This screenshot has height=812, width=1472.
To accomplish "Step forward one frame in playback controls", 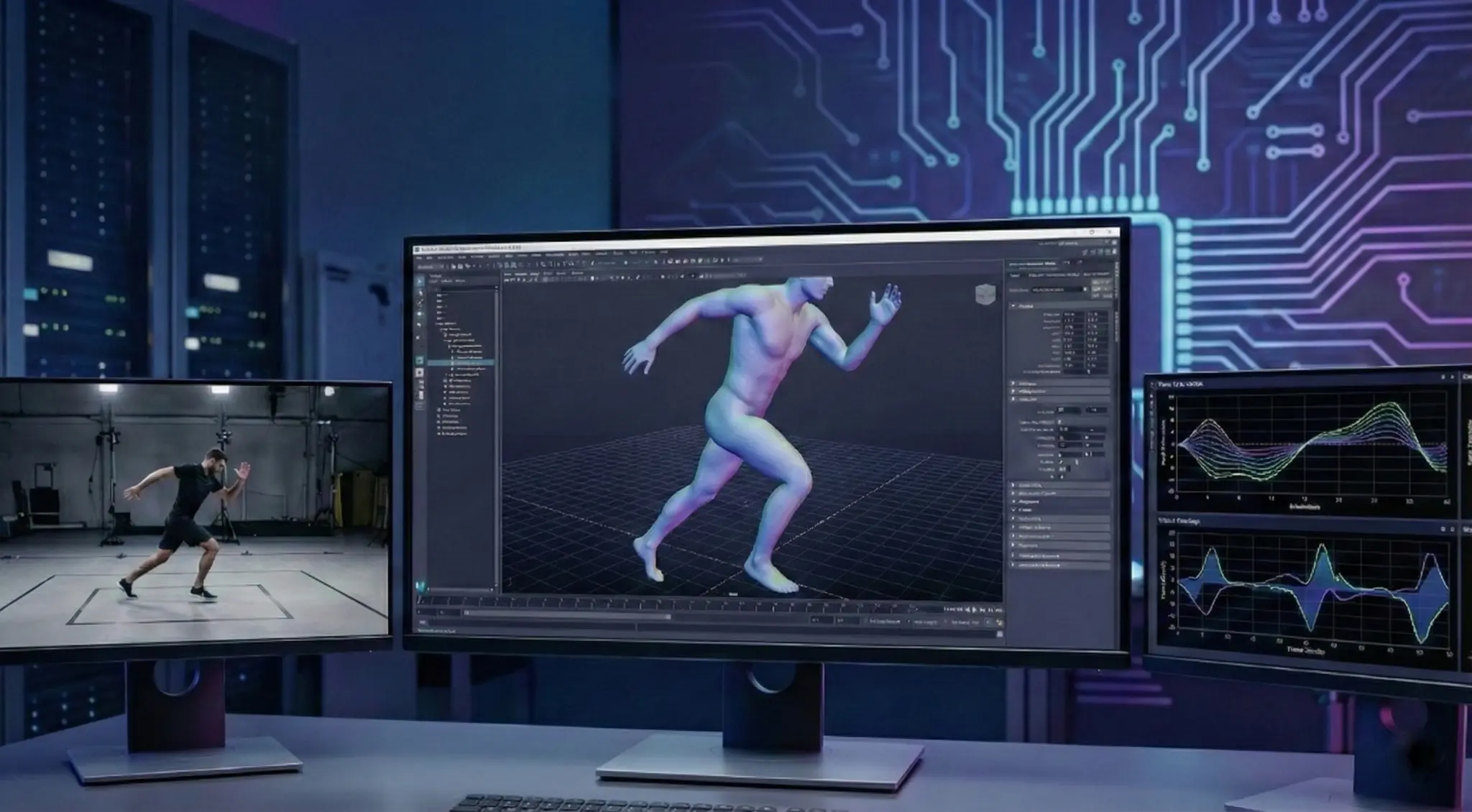I will 982,609.
